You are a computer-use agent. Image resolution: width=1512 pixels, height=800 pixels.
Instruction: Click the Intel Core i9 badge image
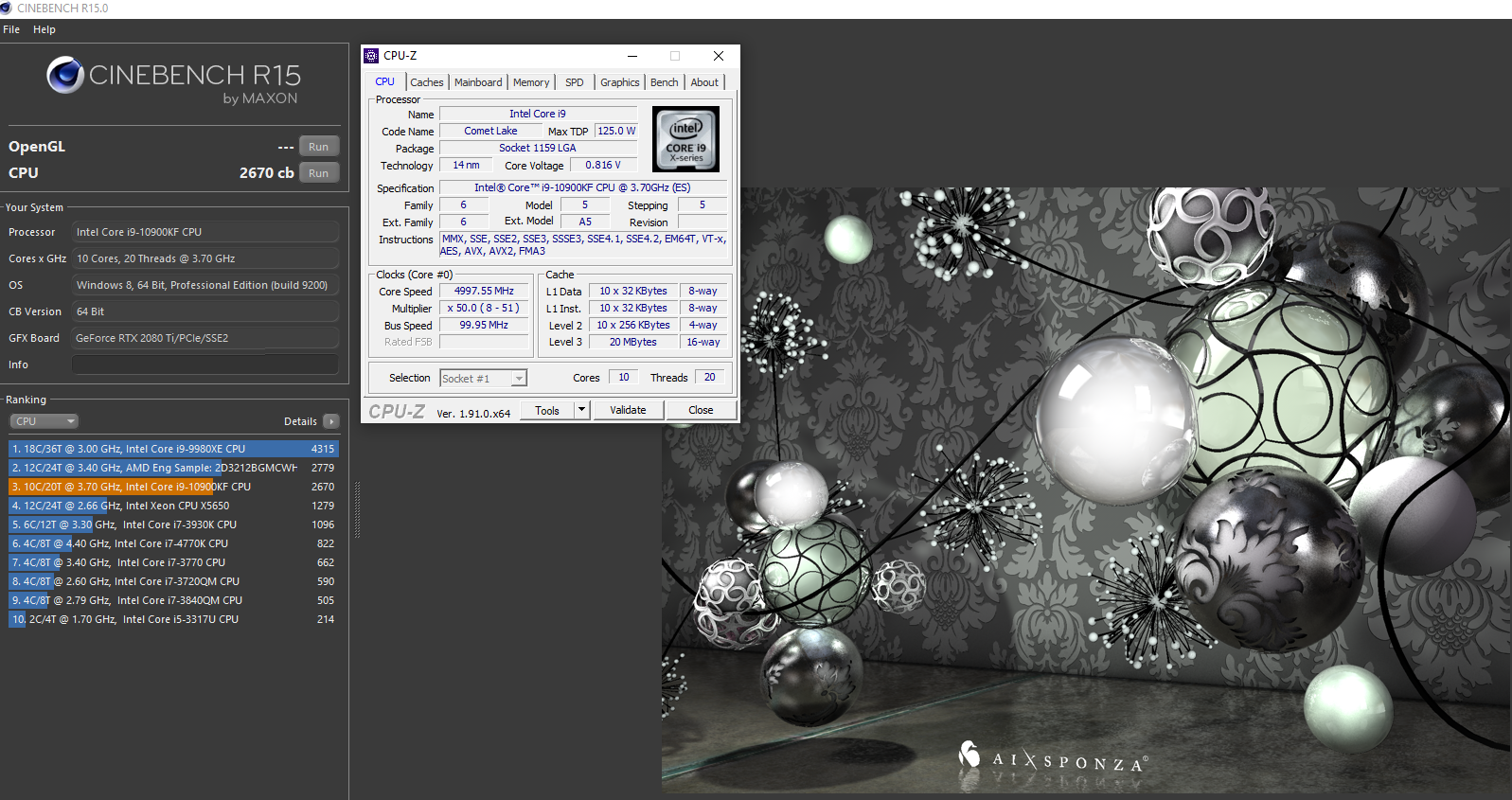[685, 138]
